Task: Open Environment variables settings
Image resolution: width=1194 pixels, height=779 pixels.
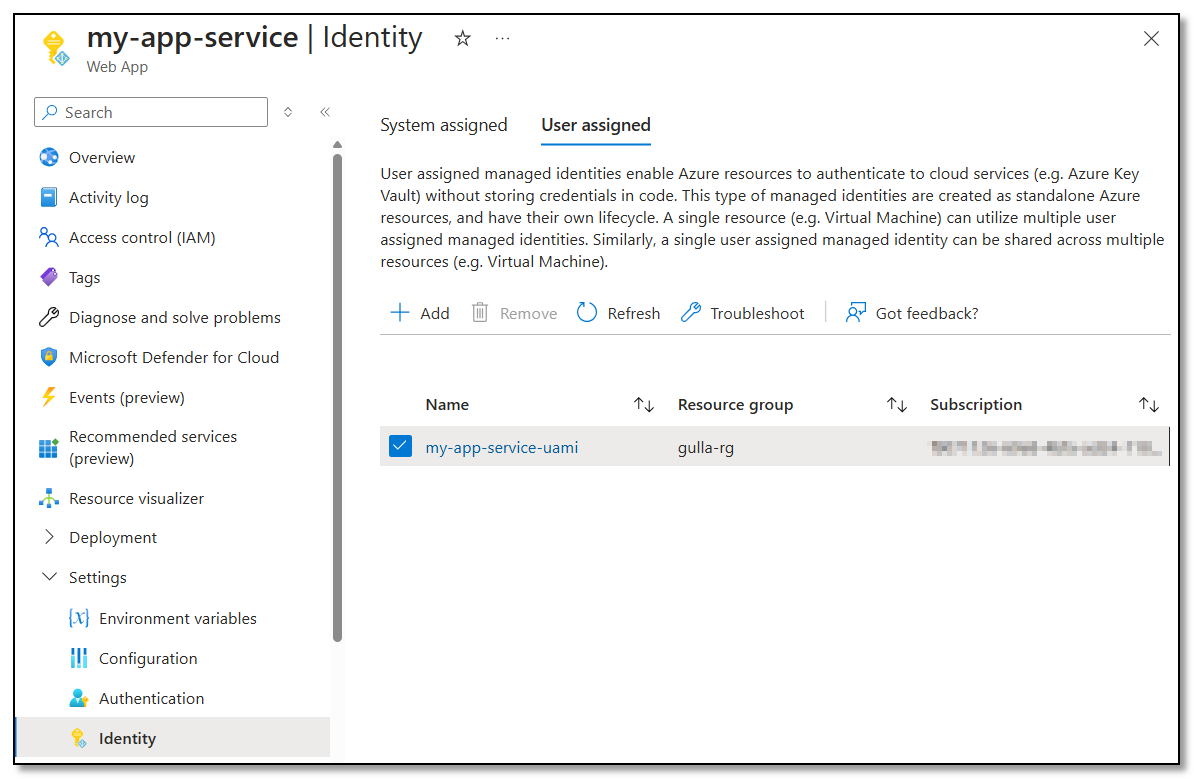Action: pyautogui.click(x=178, y=618)
